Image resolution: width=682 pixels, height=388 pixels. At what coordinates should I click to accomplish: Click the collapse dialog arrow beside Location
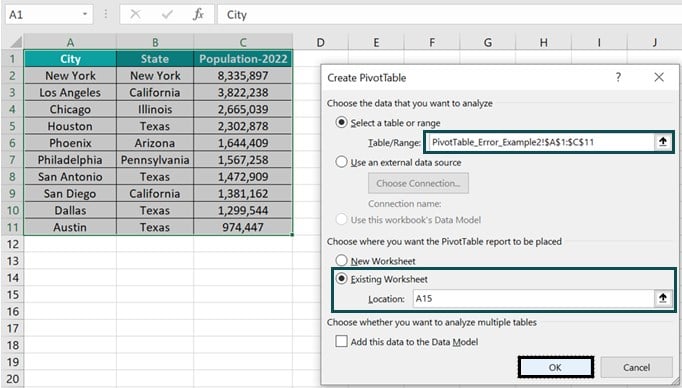pyautogui.click(x=662, y=298)
